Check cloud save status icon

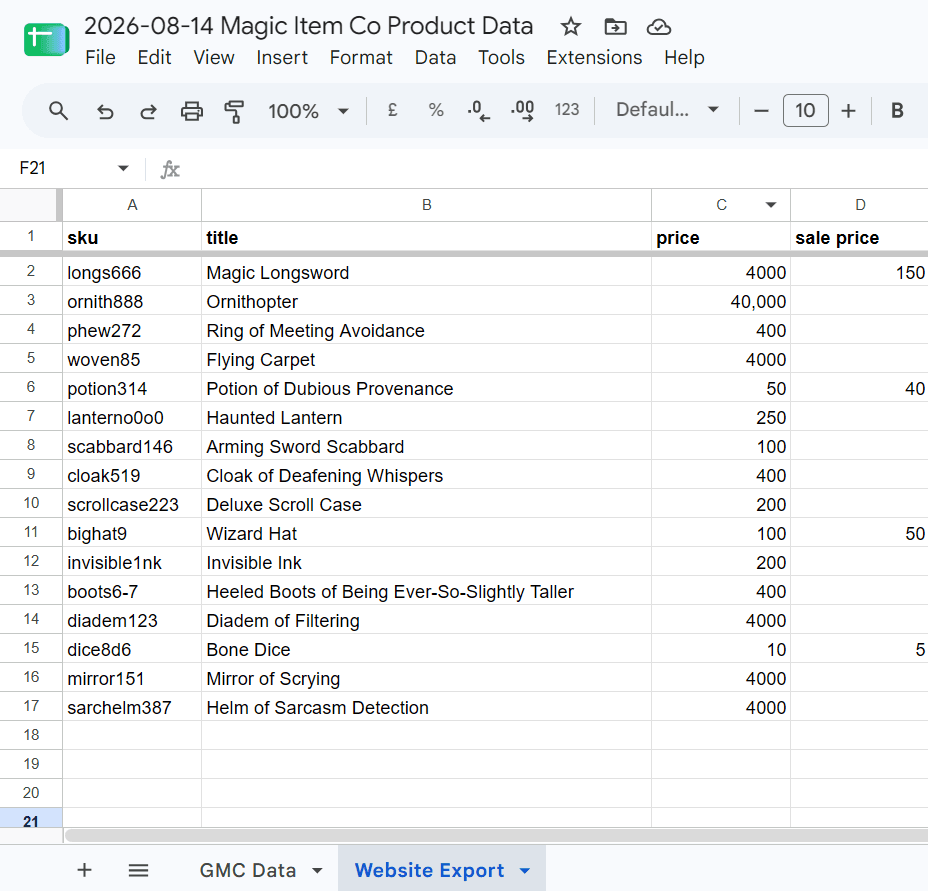pyautogui.click(x=658, y=27)
